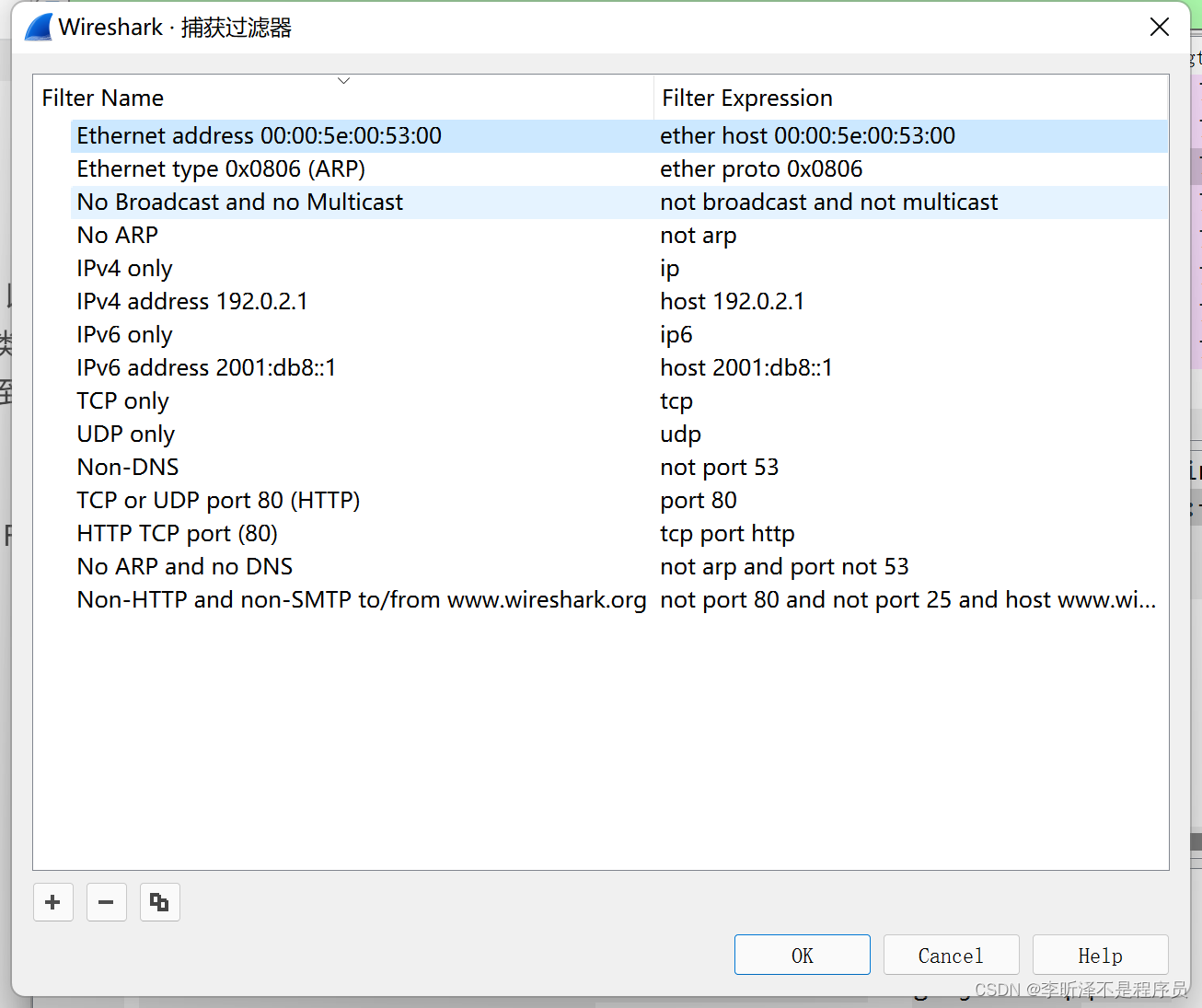Select the 'Ethernet address 00:00:5e:00:53:00' filter
The image size is (1202, 1008).
click(x=260, y=136)
